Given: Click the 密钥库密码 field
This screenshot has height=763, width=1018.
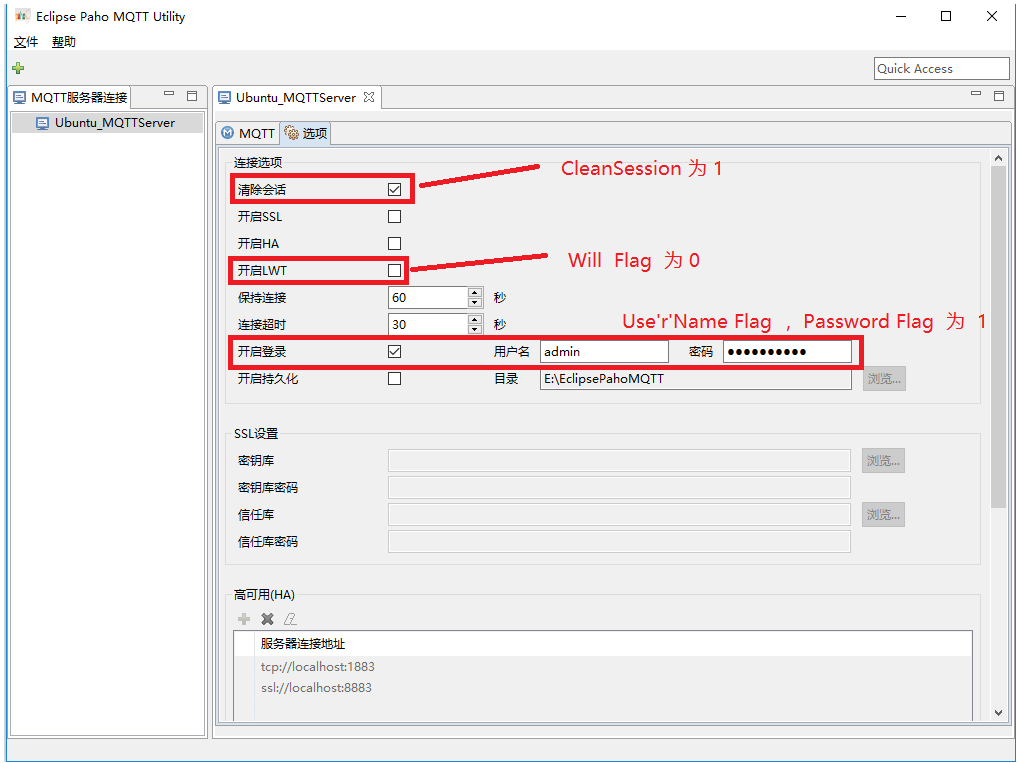Looking at the screenshot, I should click(619, 487).
